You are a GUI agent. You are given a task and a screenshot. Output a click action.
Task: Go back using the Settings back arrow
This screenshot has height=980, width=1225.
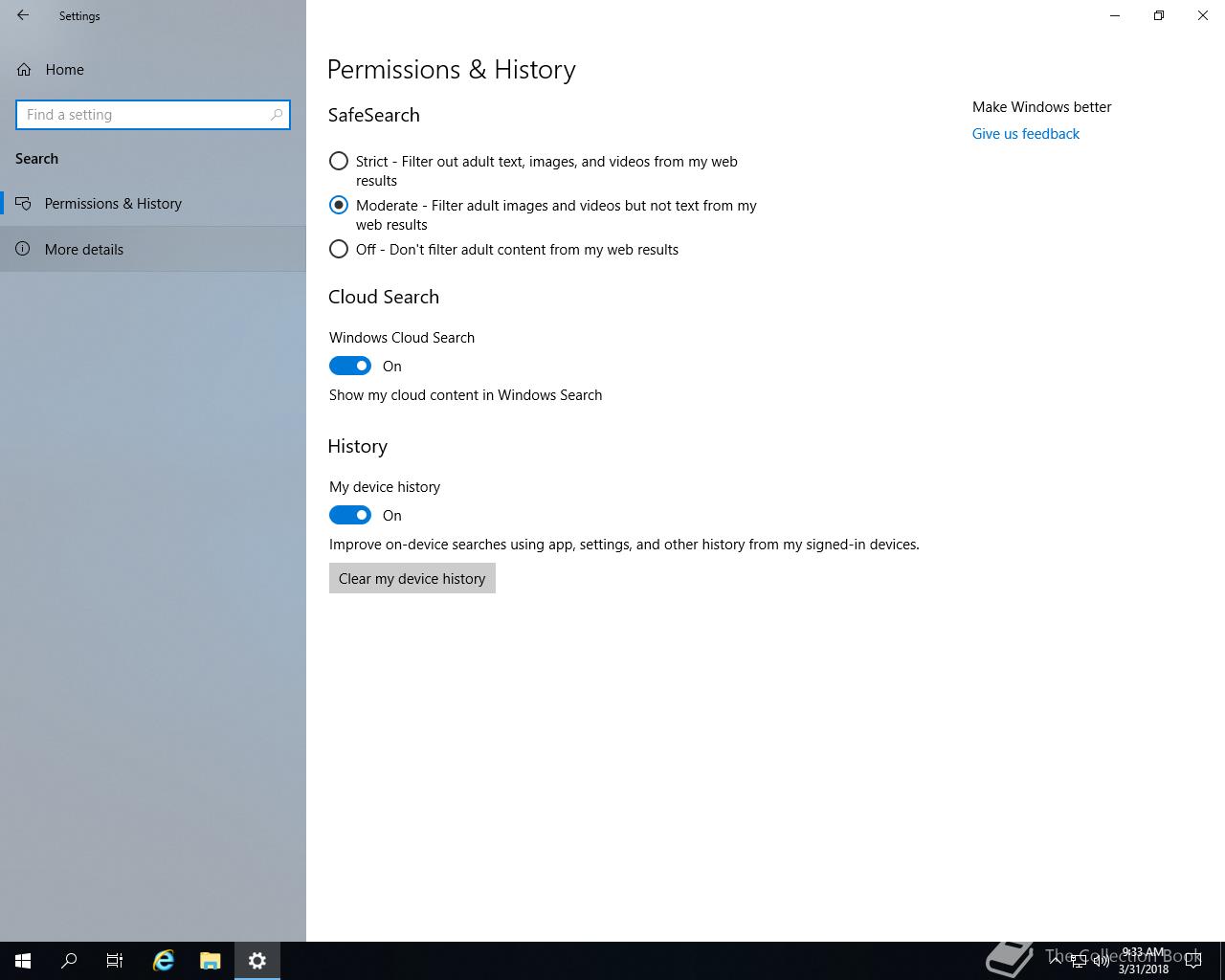tap(23, 15)
